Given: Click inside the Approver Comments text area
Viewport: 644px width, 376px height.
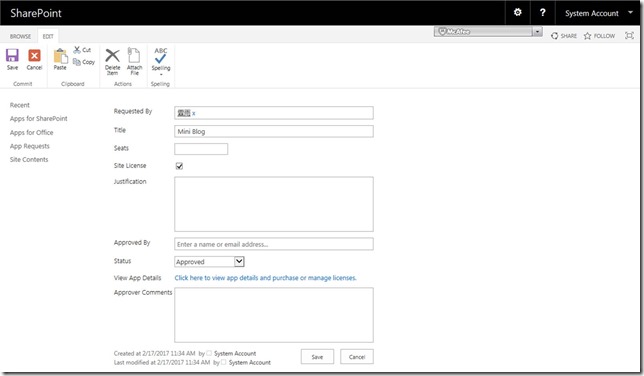Looking at the screenshot, I should (274, 315).
